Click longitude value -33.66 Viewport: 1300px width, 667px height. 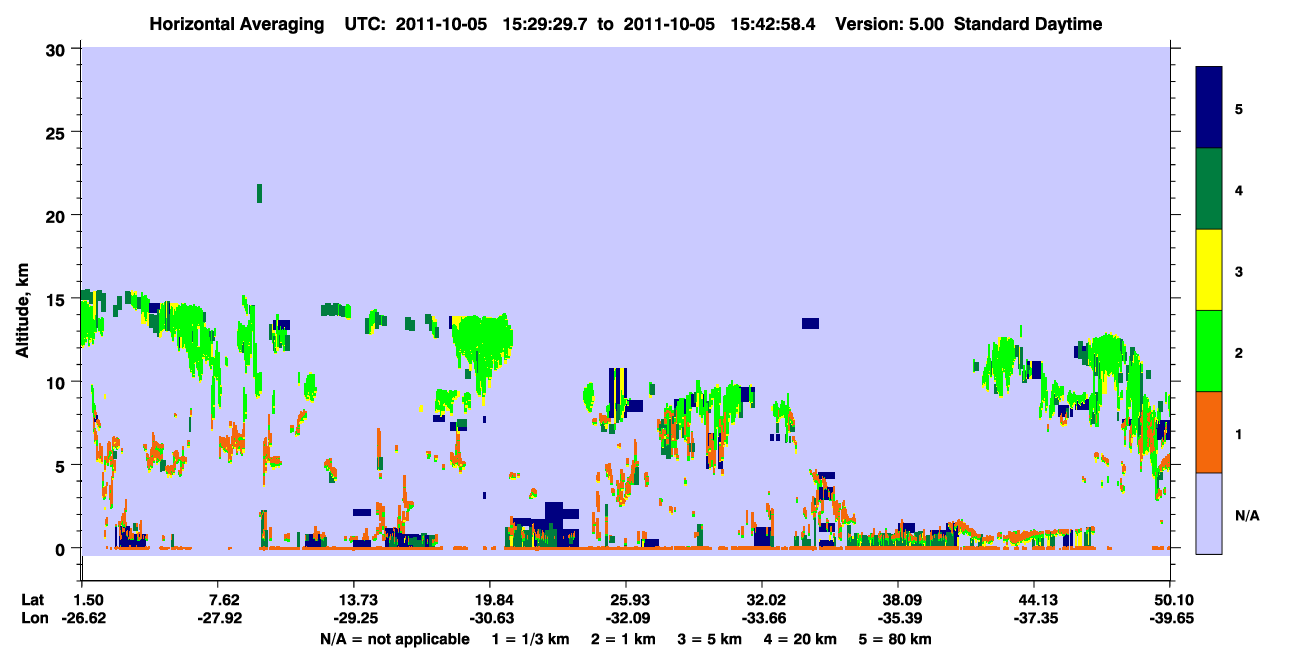coord(762,618)
